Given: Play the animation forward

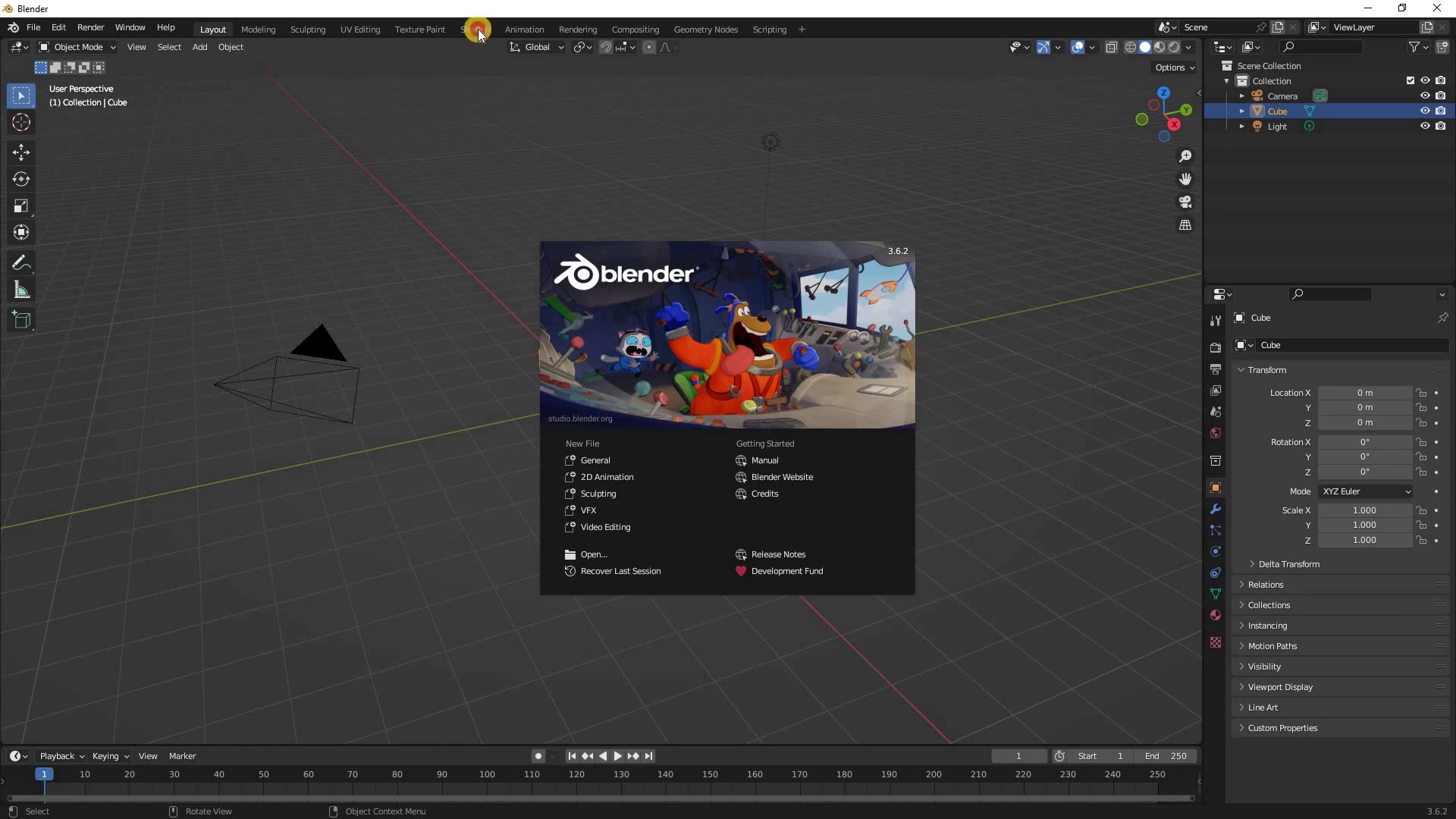Looking at the screenshot, I should 617,756.
